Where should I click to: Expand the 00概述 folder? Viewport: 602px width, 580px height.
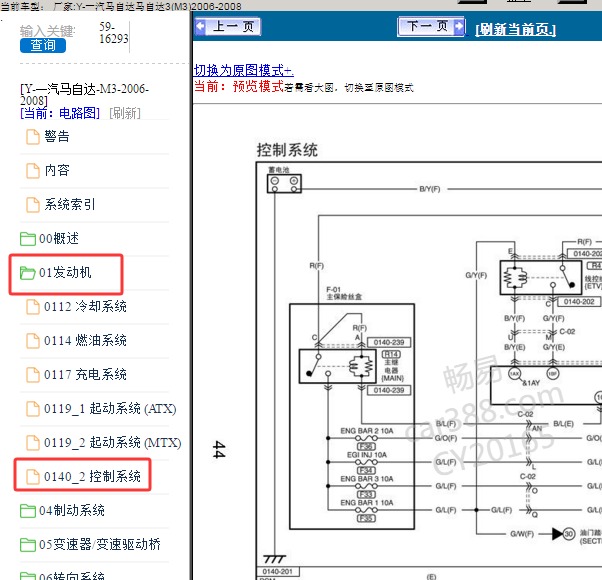click(x=58, y=238)
